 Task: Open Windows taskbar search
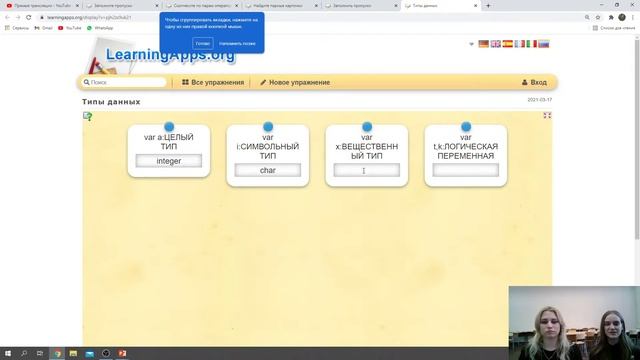(x=24, y=353)
